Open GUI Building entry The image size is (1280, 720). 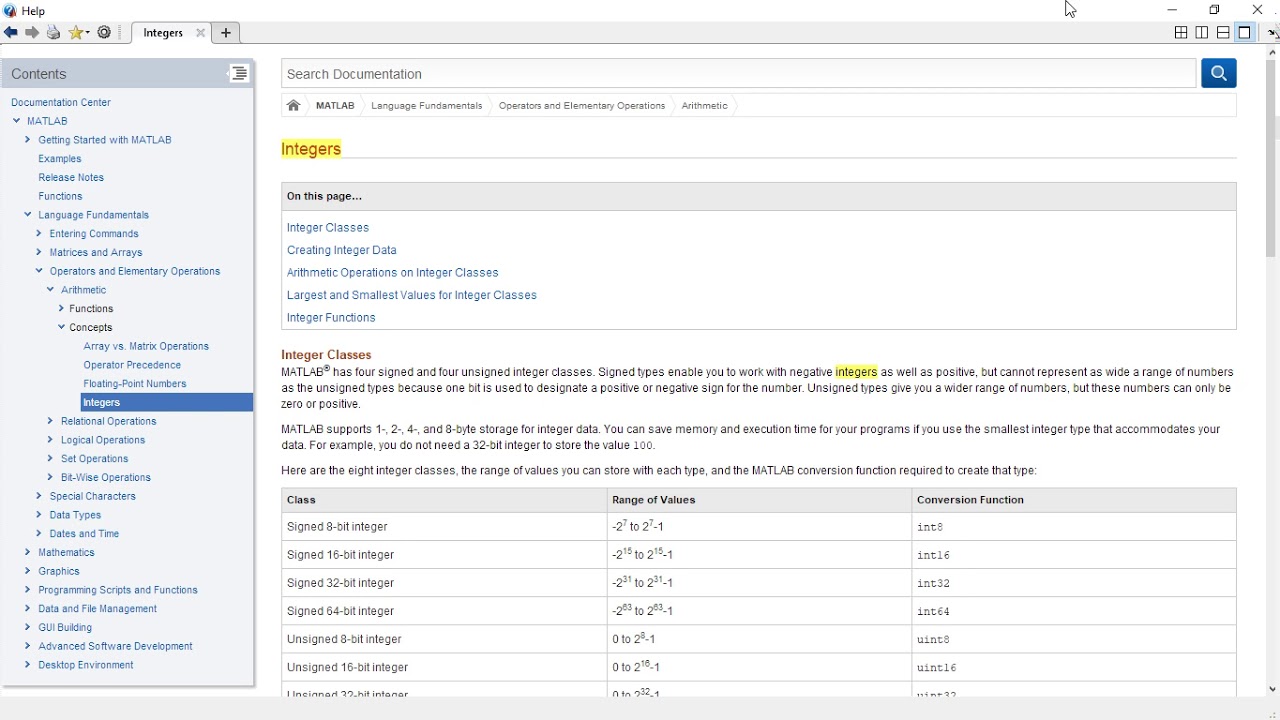pyautogui.click(x=65, y=628)
